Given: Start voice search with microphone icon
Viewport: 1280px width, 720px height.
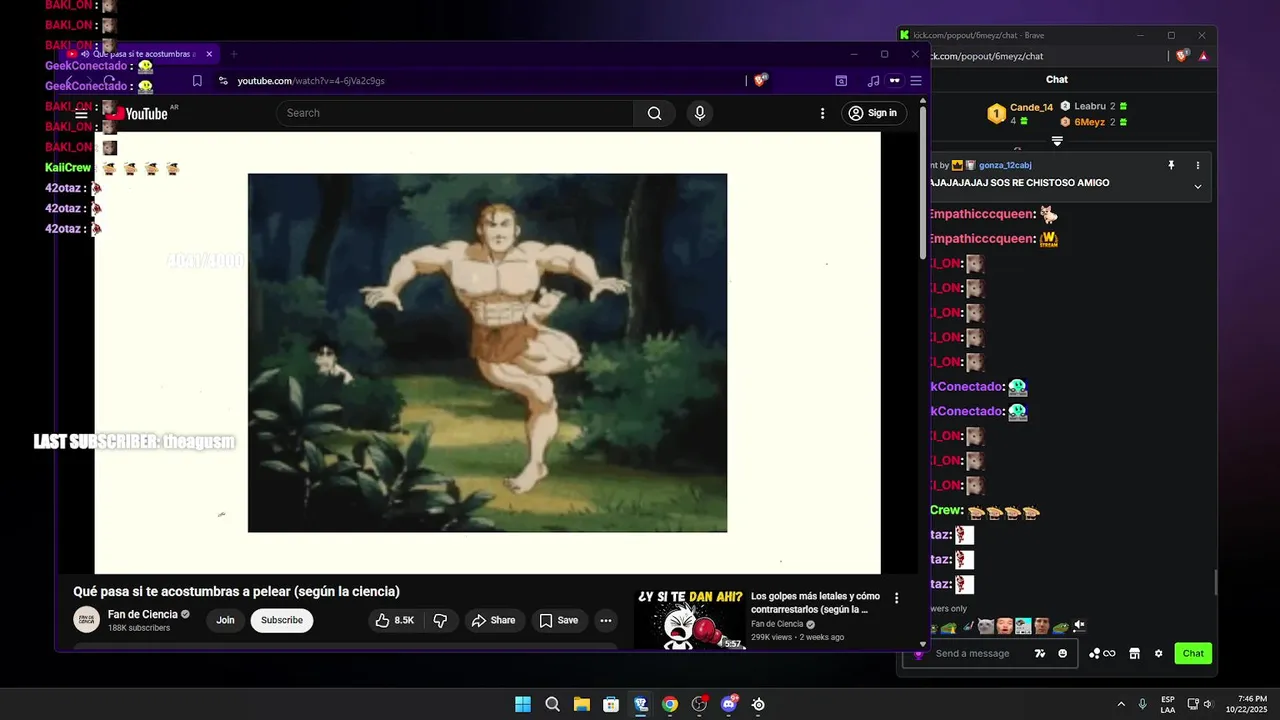Looking at the screenshot, I should coord(700,113).
